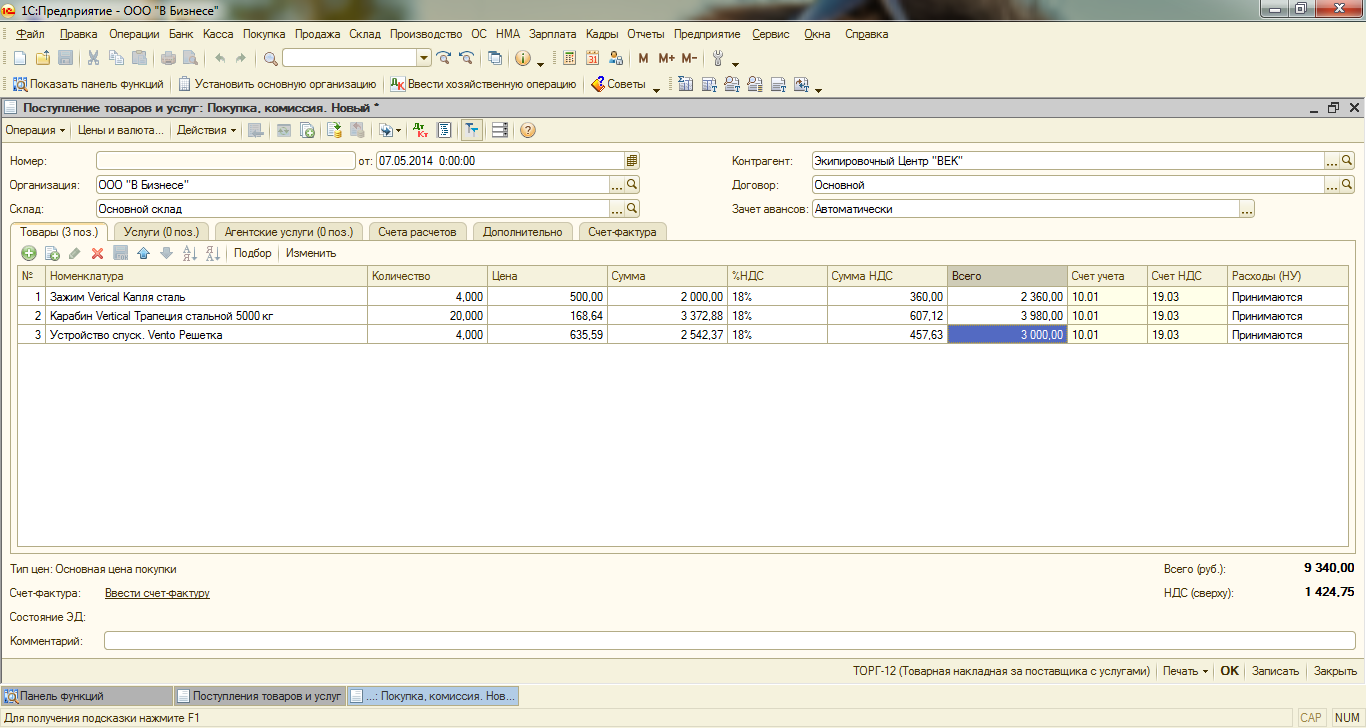Image resolution: width=1366 pixels, height=728 pixels.
Task: Expand the Go to dropdown in the document toolbar
Action: point(389,130)
